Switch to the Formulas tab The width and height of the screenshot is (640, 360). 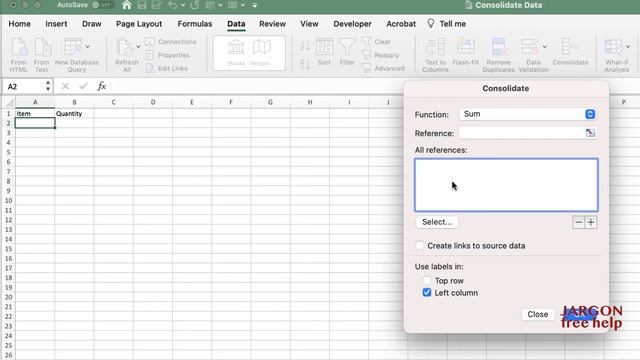[195, 24]
